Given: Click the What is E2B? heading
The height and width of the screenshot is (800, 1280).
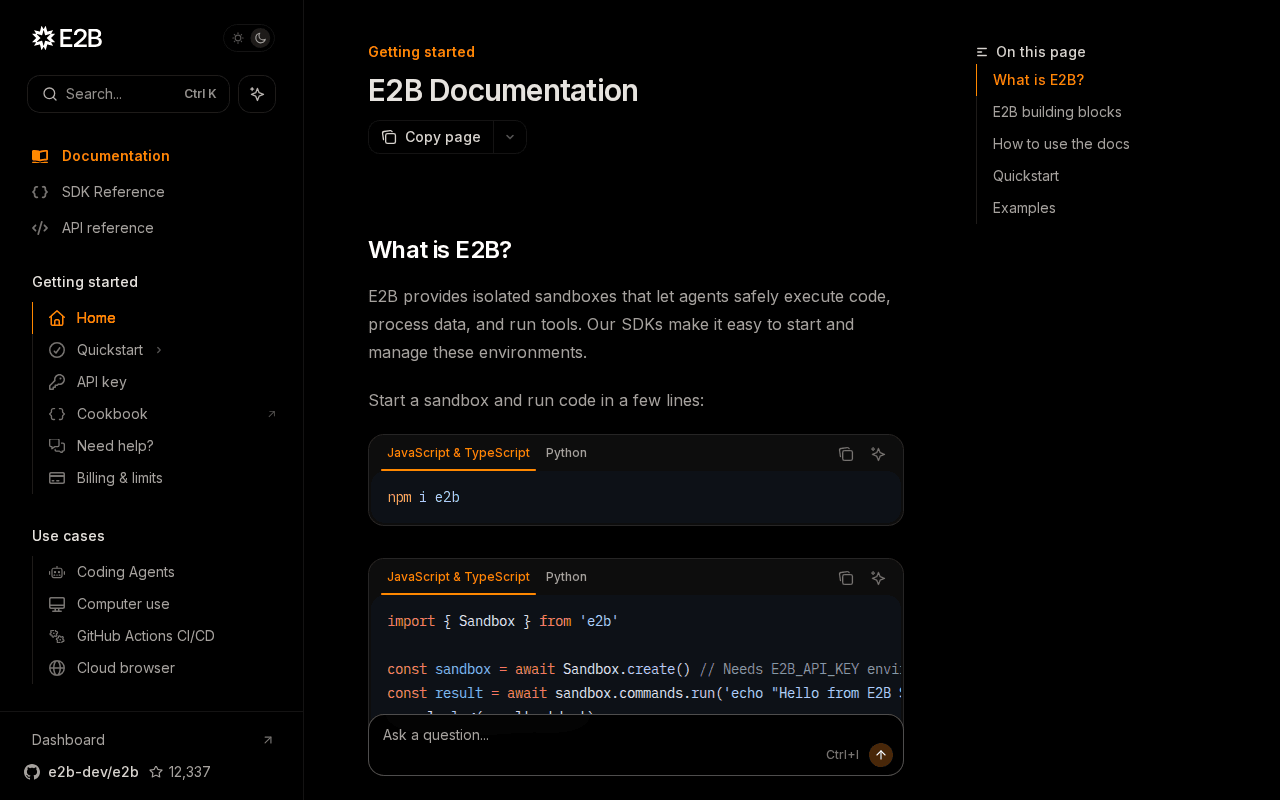Looking at the screenshot, I should pyautogui.click(x=440, y=250).
